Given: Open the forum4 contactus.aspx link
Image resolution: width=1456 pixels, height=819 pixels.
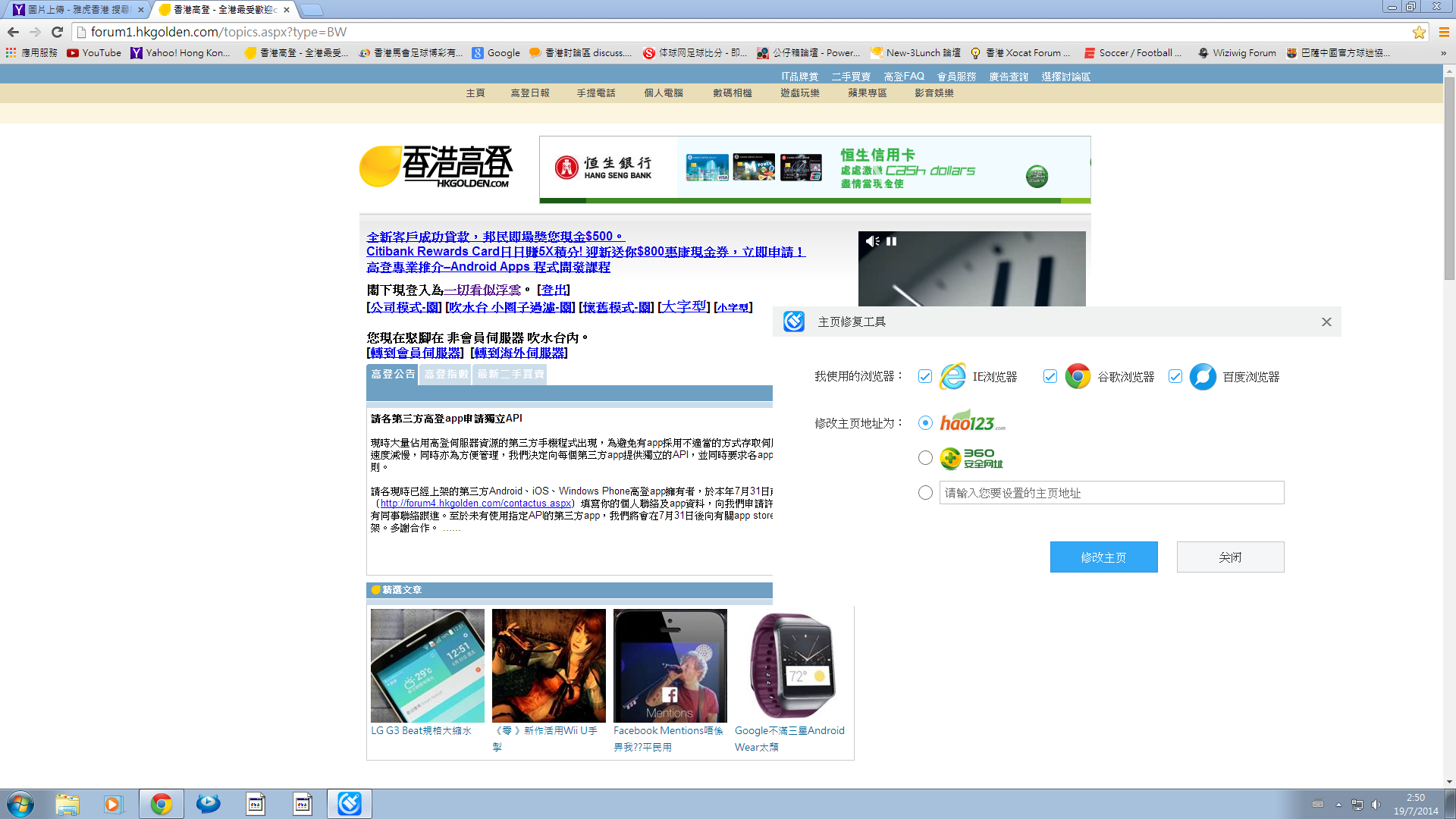Looking at the screenshot, I should (475, 503).
